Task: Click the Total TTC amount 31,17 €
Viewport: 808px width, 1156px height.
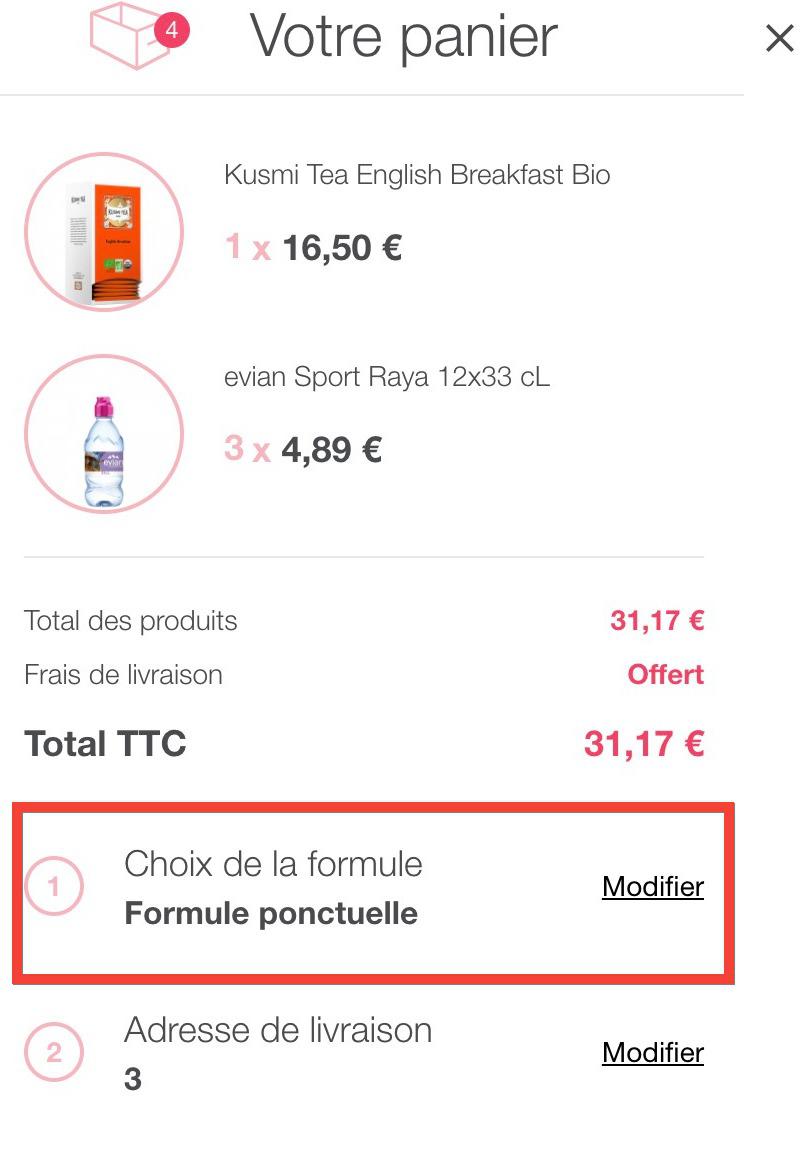Action: click(644, 743)
